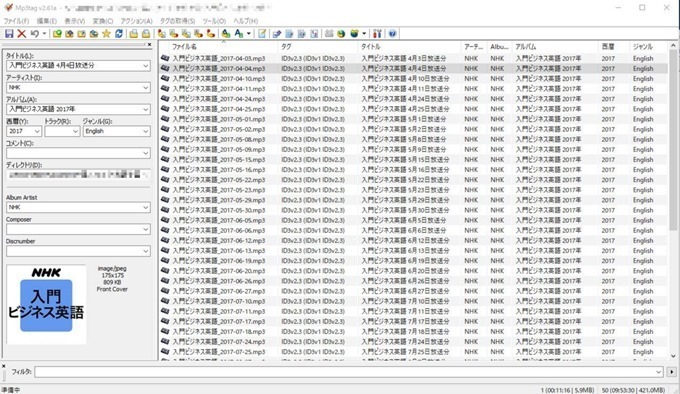Open the ツール(O) menu
Viewport: 680px width, 394px height.
click(x=214, y=21)
